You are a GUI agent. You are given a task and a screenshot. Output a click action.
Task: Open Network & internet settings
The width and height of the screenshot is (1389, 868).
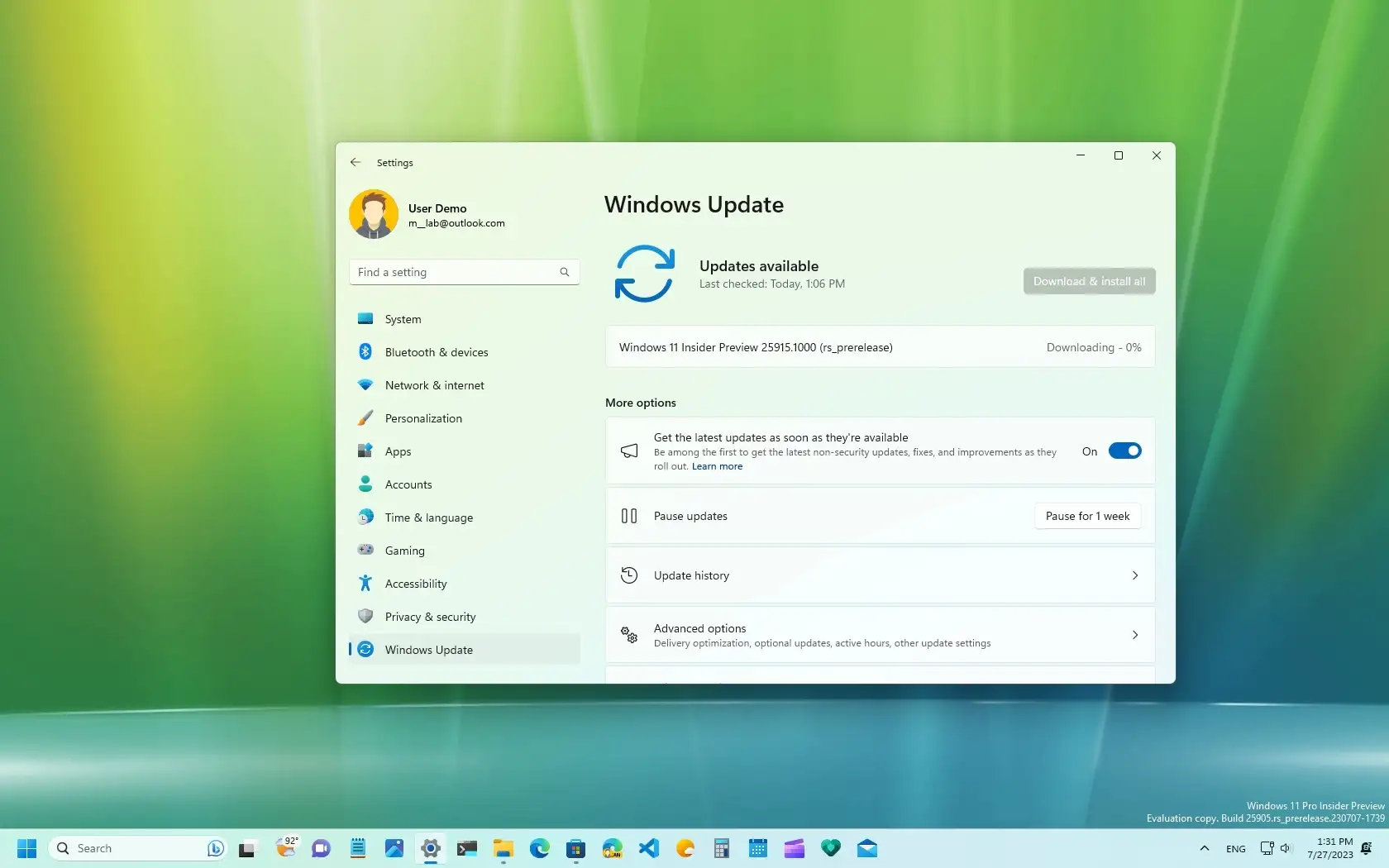464,385
